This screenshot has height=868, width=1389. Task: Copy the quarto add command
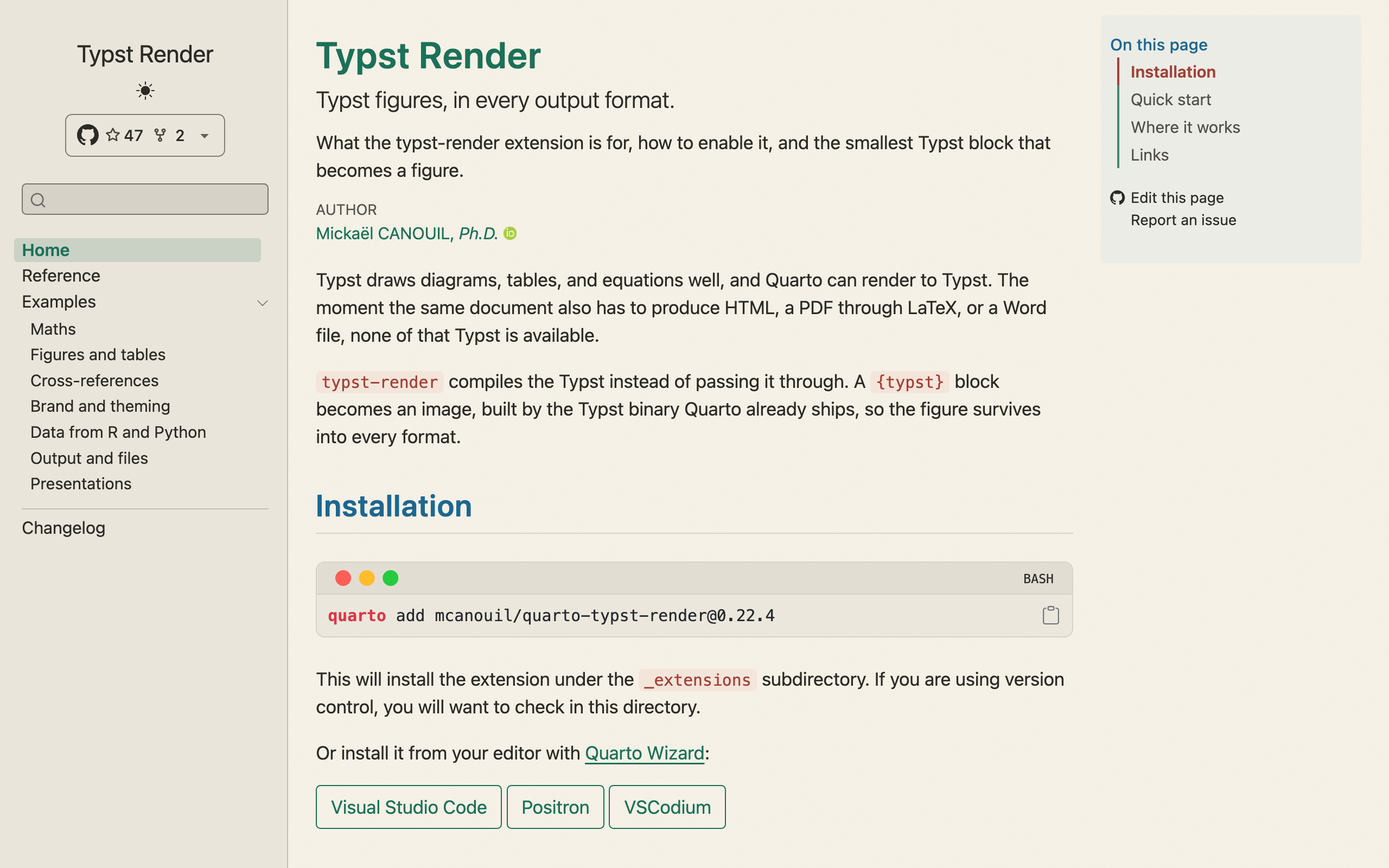[1050, 615]
